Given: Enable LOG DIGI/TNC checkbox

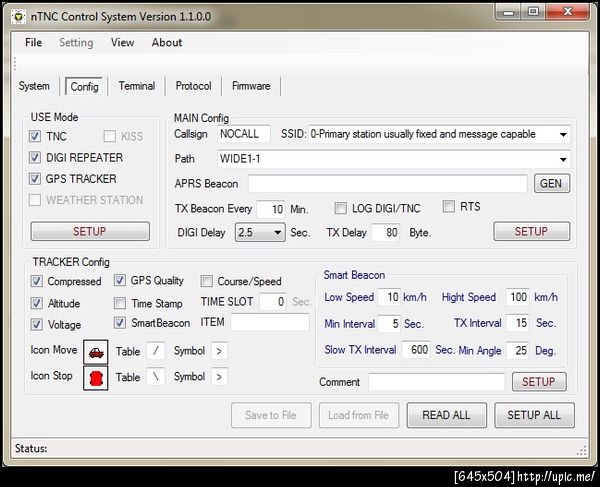Looking at the screenshot, I should (x=341, y=208).
